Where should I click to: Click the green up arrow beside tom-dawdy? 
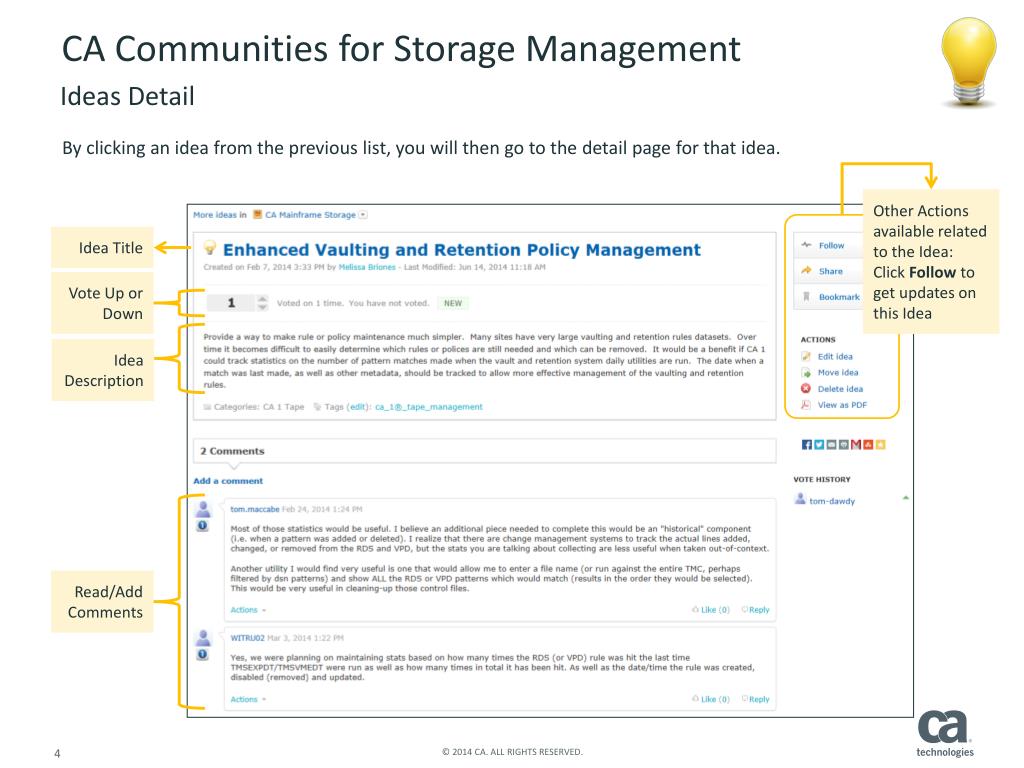tap(906, 498)
